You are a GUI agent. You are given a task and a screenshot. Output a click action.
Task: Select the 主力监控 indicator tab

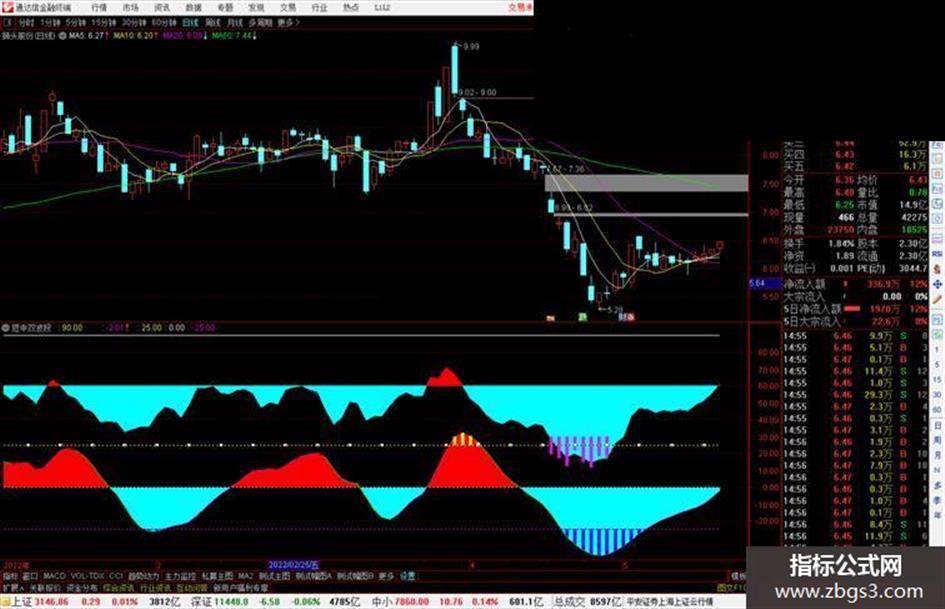point(180,576)
